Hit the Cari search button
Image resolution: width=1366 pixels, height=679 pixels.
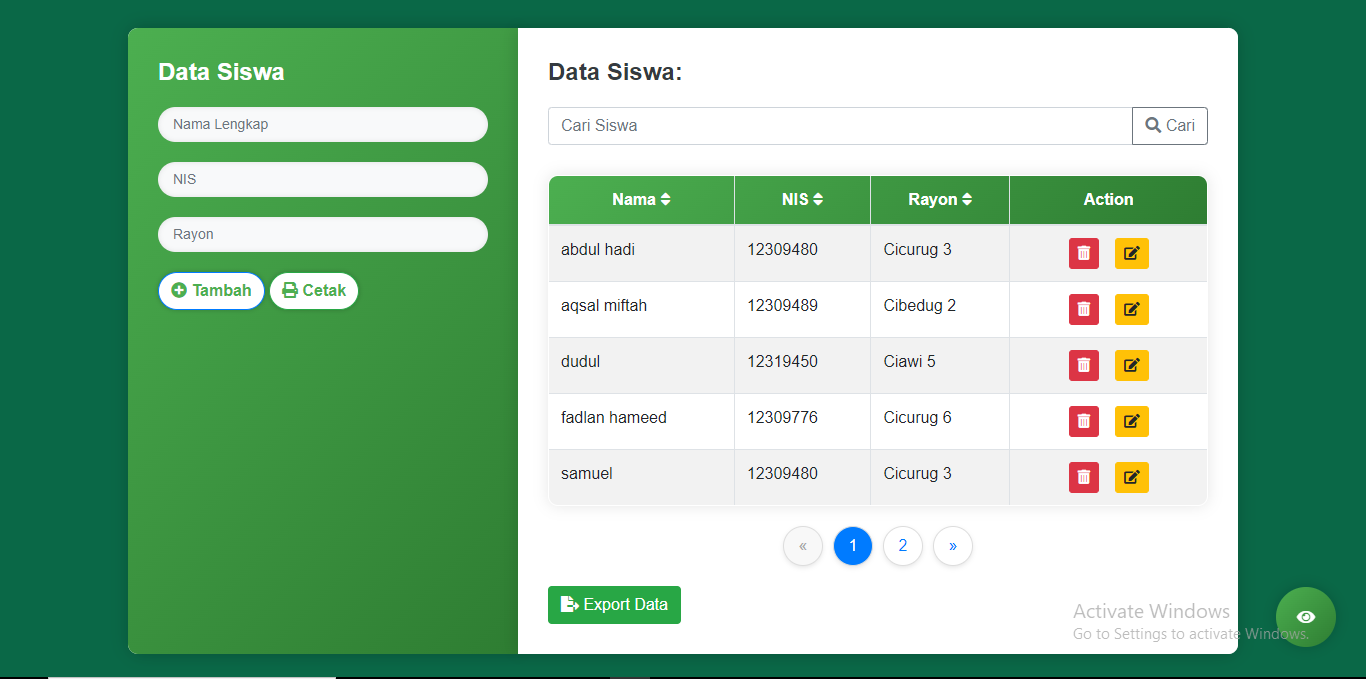[x=1169, y=126]
